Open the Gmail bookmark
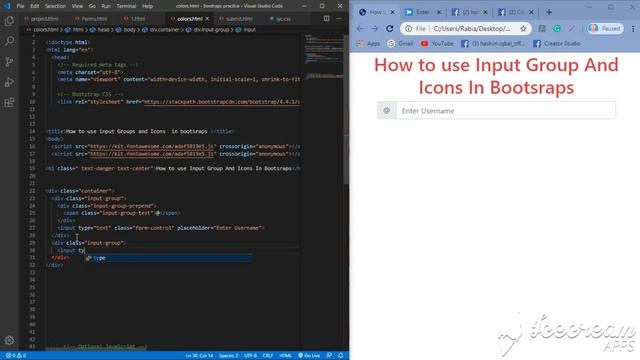This screenshot has height=360, width=640. pyautogui.click(x=400, y=44)
